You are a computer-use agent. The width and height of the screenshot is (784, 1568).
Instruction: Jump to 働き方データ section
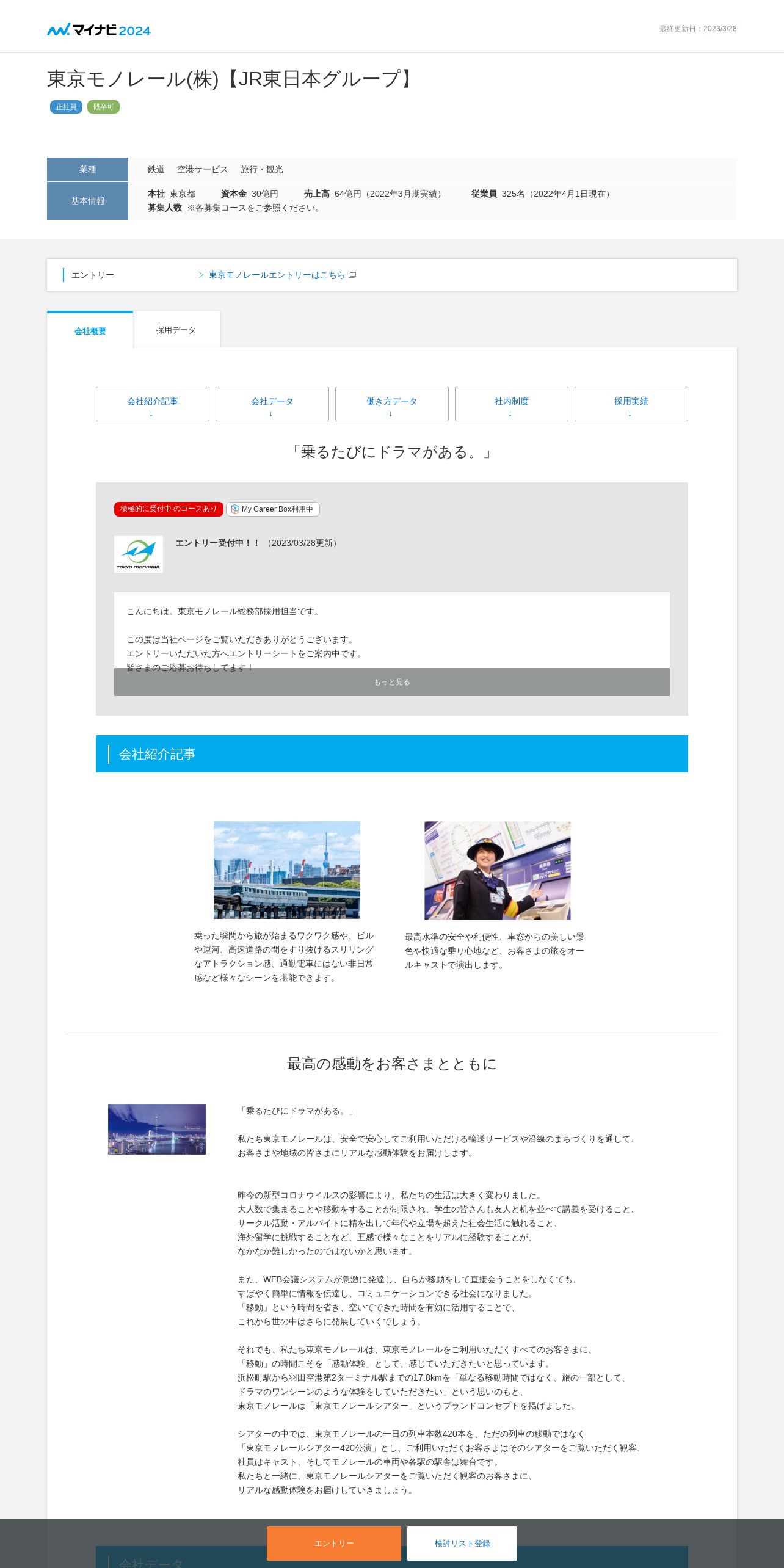(392, 404)
